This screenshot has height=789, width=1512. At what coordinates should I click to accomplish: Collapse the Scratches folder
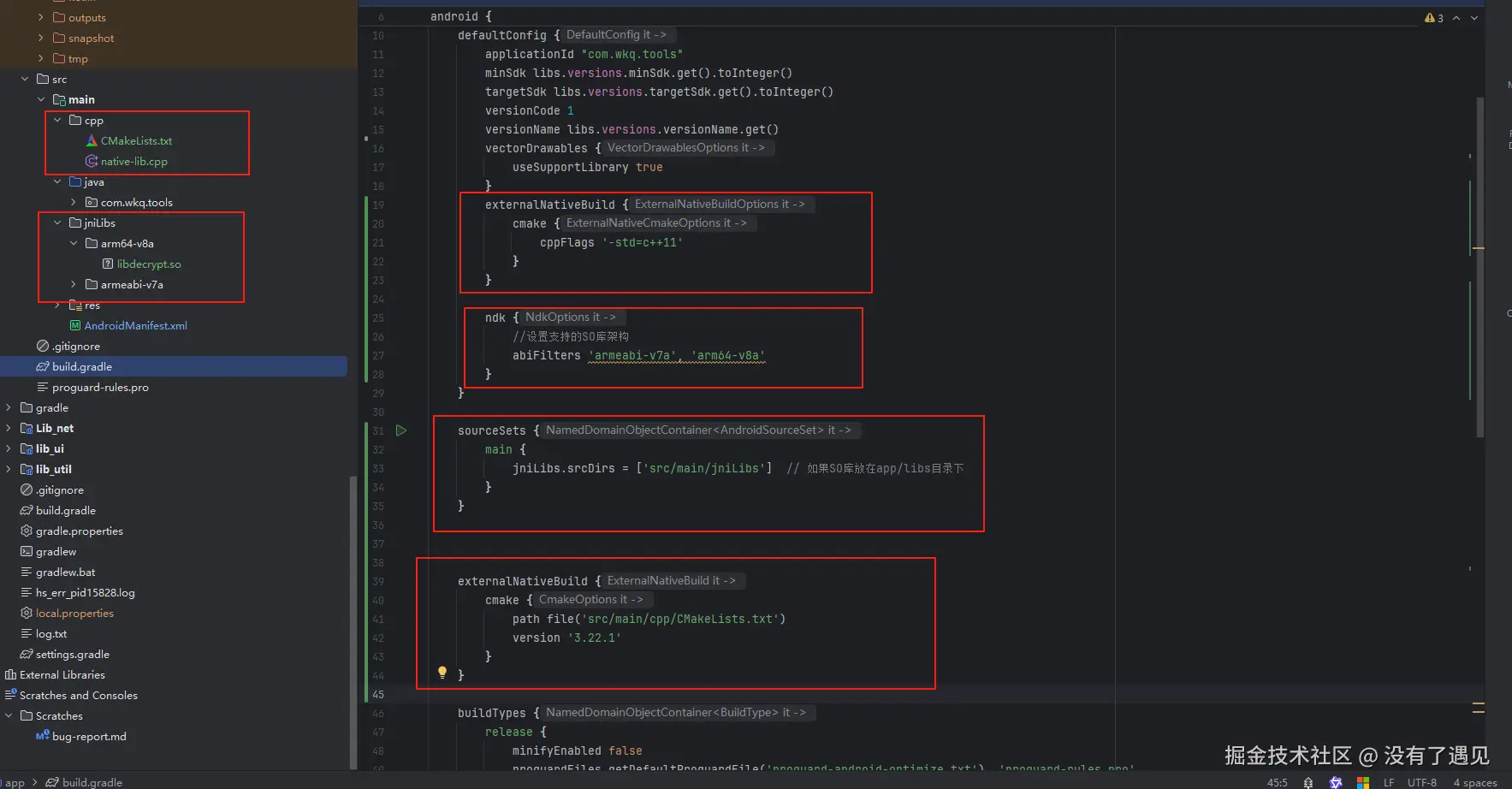pos(9,716)
